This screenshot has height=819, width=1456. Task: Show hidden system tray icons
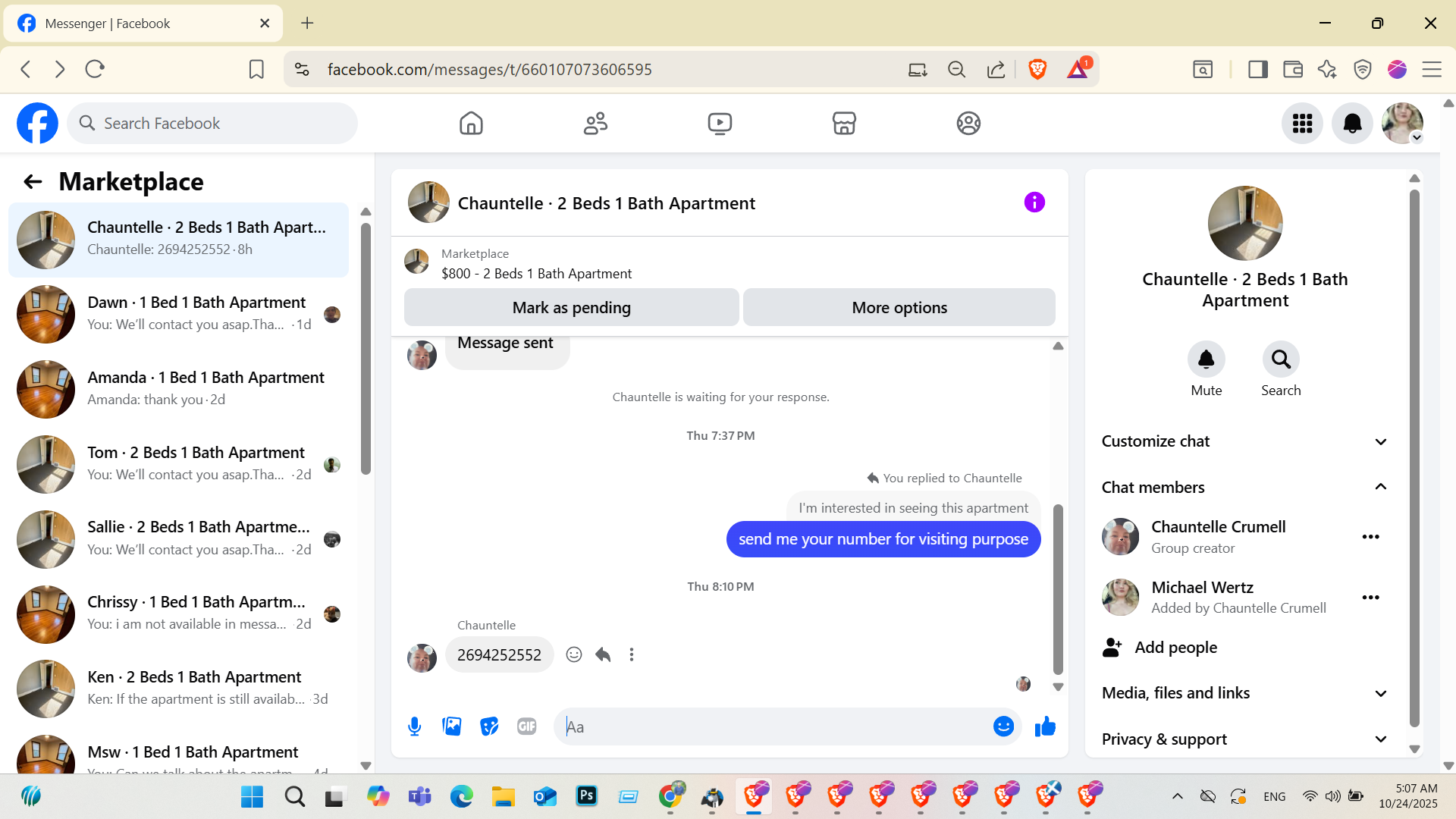(1177, 796)
